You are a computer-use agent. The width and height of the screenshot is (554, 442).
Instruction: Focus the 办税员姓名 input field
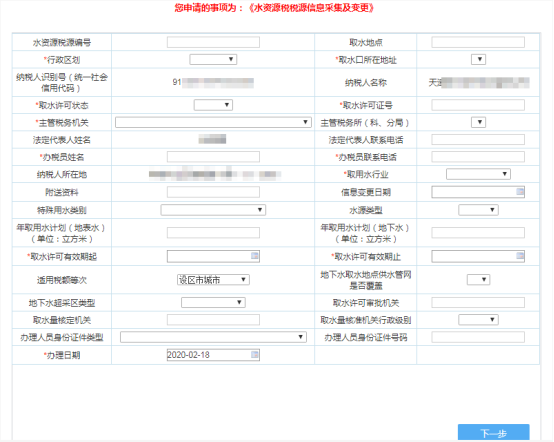click(x=213, y=157)
